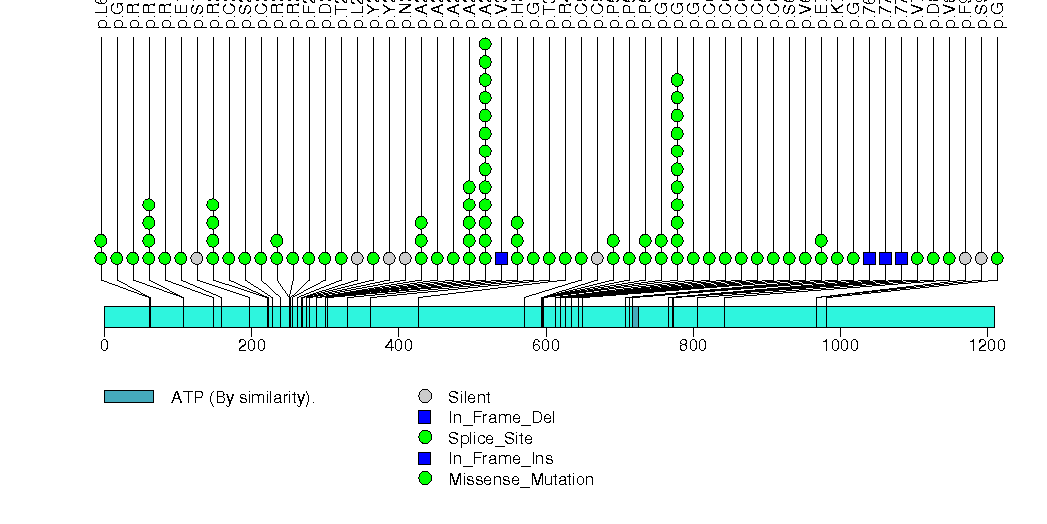Screen dimensions: 1047x524
Task: Click the "ATP (By similarity)." legend label
Action: (243, 397)
